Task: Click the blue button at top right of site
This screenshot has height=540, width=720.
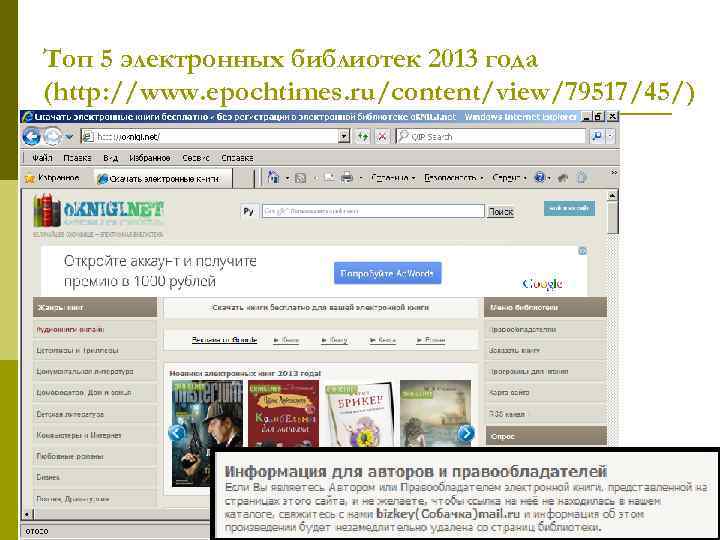Action: pyautogui.click(x=569, y=208)
